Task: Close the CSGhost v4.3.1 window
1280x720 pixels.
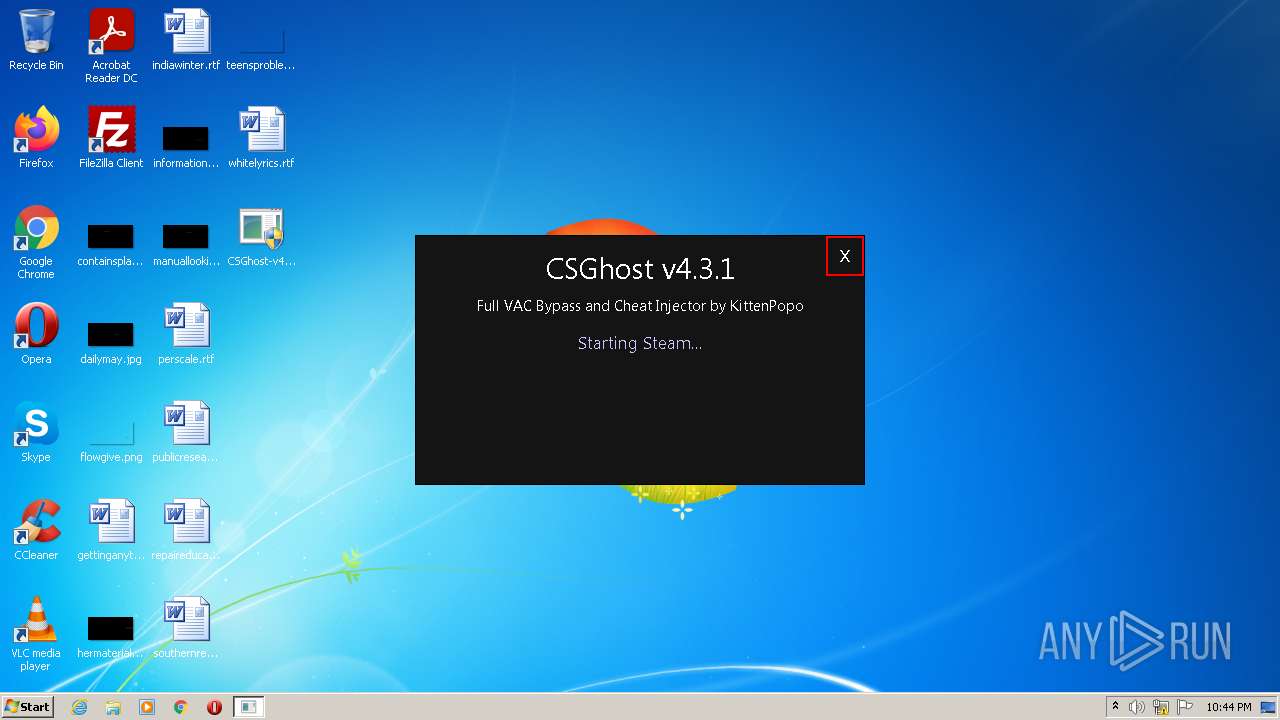Action: [x=844, y=256]
